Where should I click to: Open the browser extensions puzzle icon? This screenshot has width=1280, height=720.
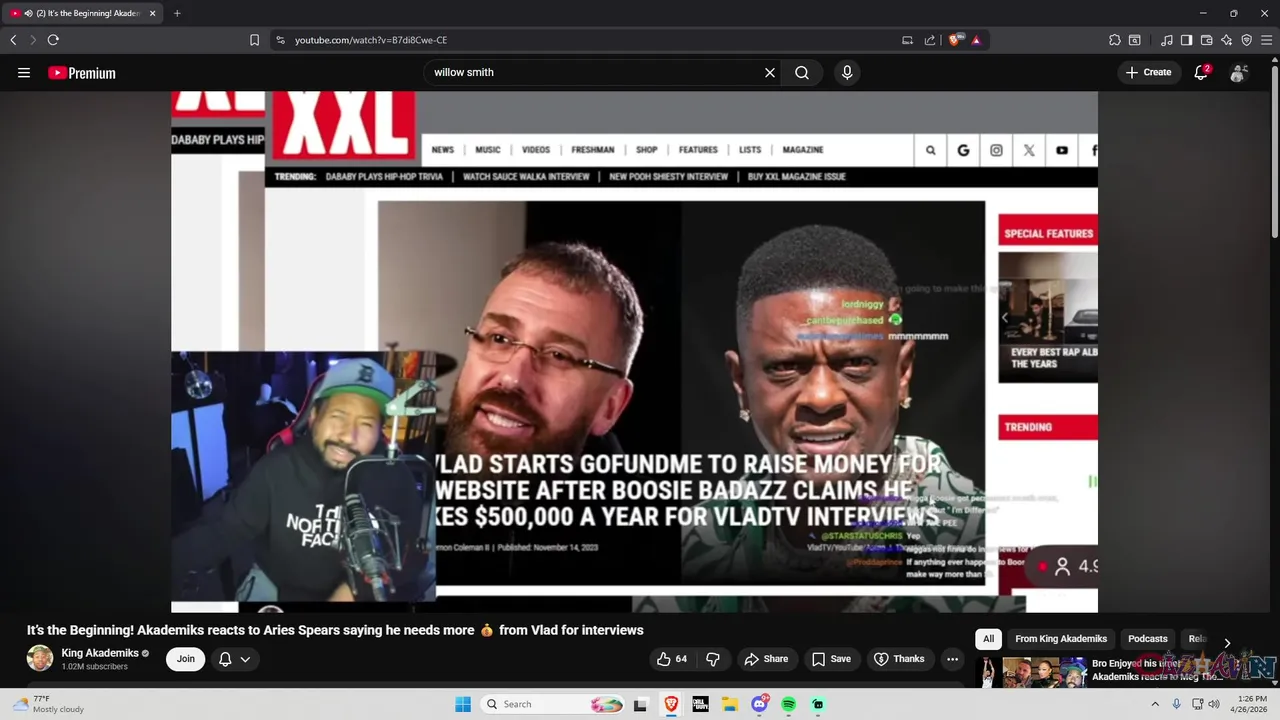click(1114, 40)
